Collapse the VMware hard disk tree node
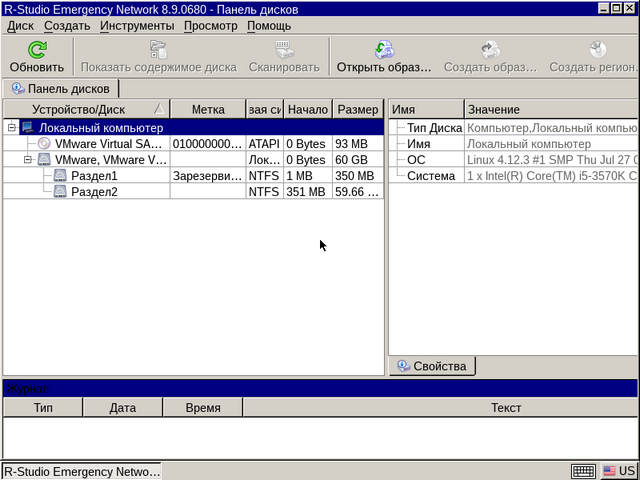This screenshot has width=640, height=480. [28, 160]
